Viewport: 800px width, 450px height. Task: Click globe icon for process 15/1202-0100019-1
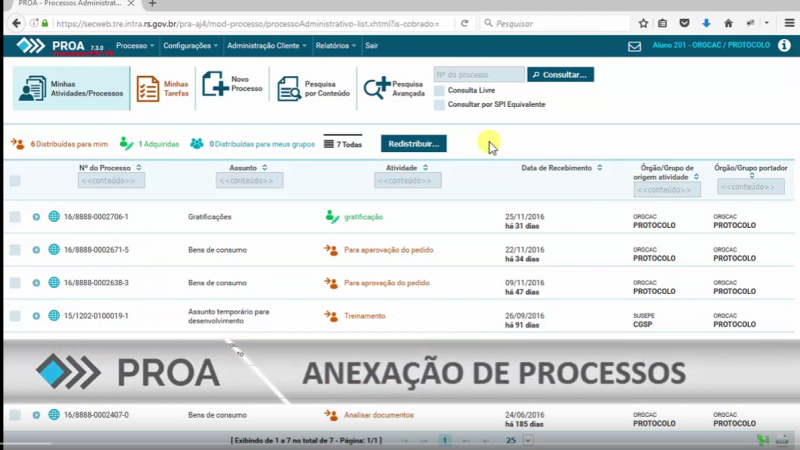[x=54, y=316]
